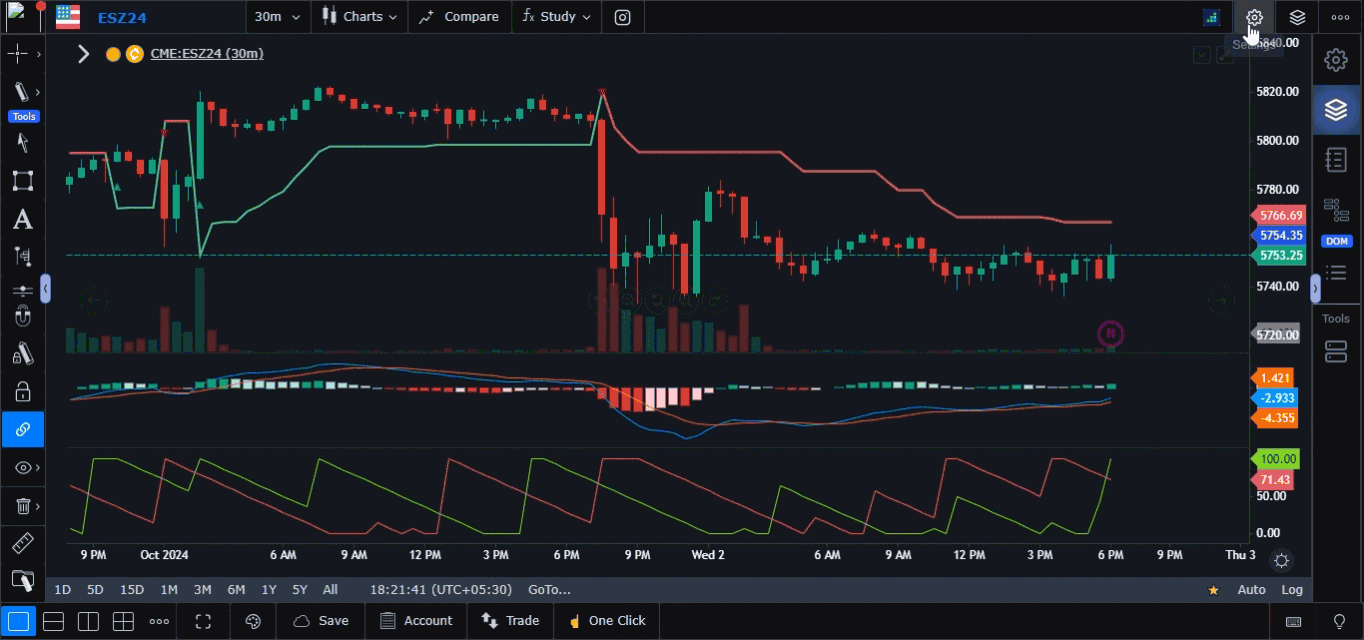
Task: Select the 1Y date range tab
Action: click(x=268, y=590)
